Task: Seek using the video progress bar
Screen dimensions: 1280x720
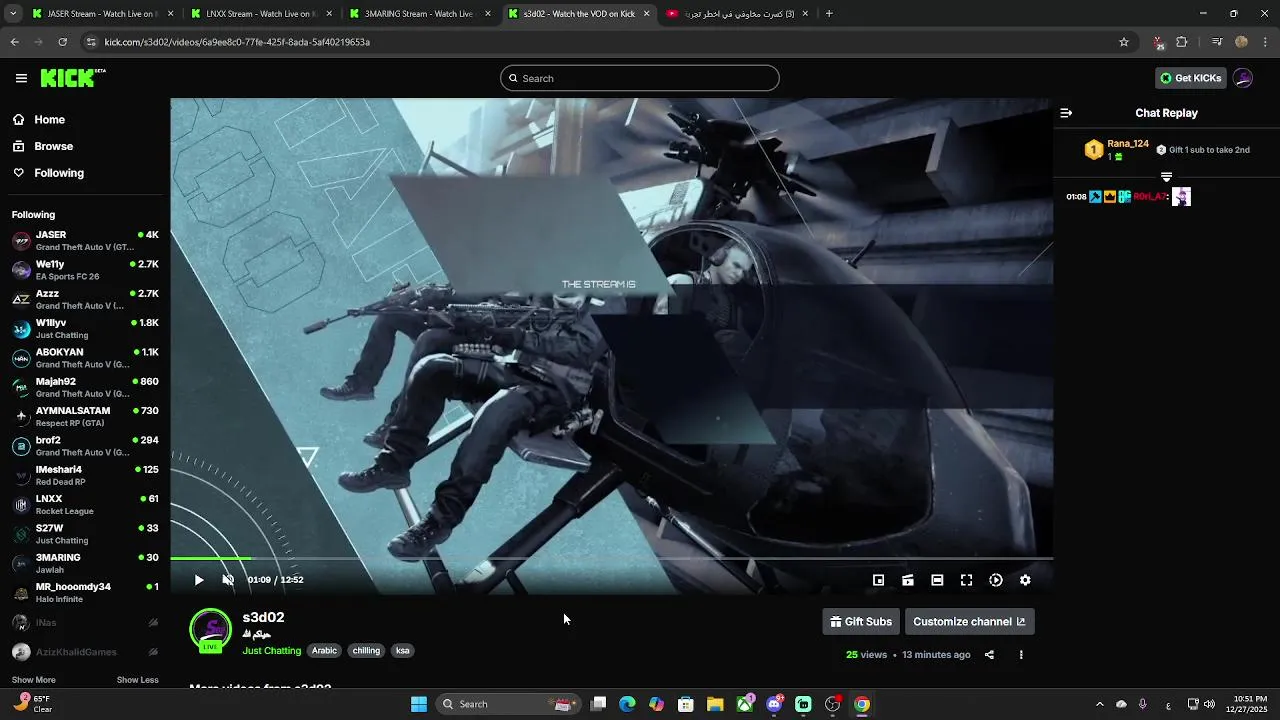Action: point(611,559)
